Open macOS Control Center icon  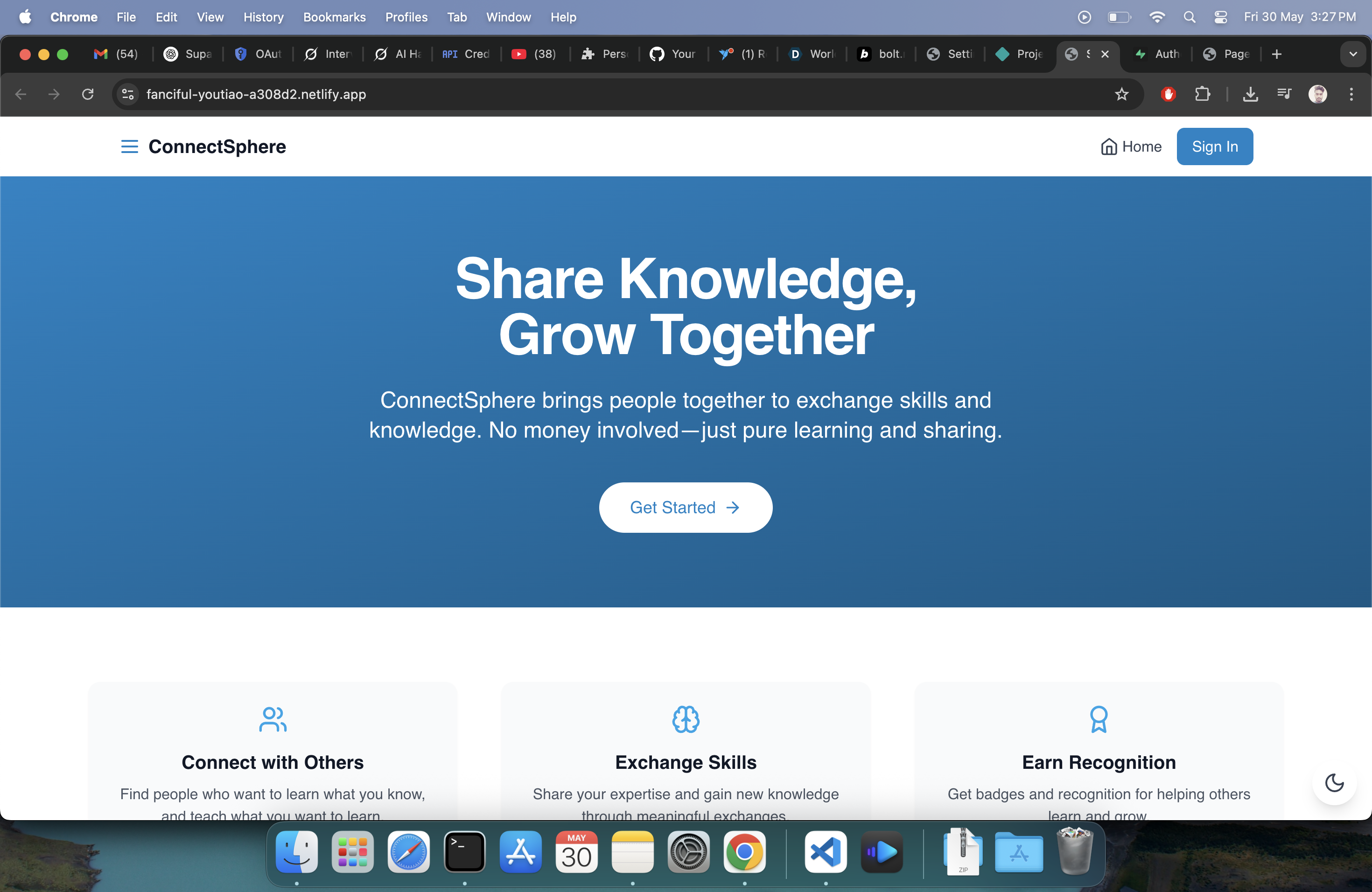1220,17
